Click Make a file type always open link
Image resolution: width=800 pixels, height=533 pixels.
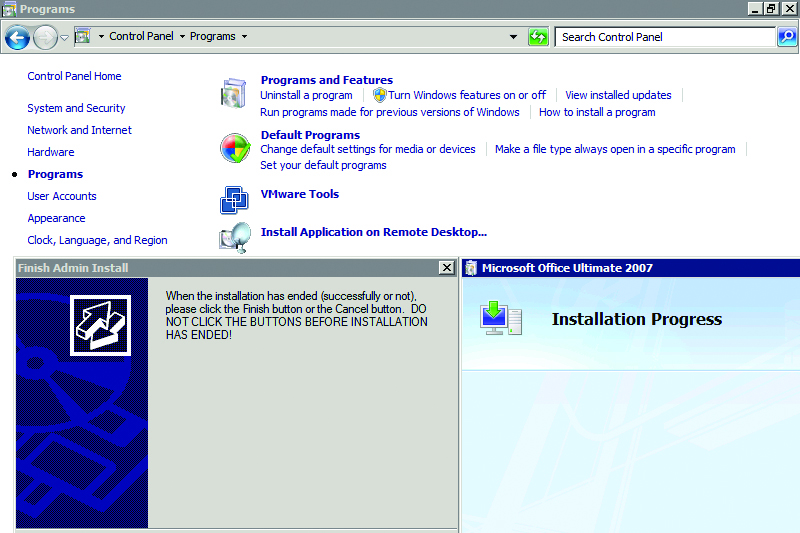click(615, 149)
